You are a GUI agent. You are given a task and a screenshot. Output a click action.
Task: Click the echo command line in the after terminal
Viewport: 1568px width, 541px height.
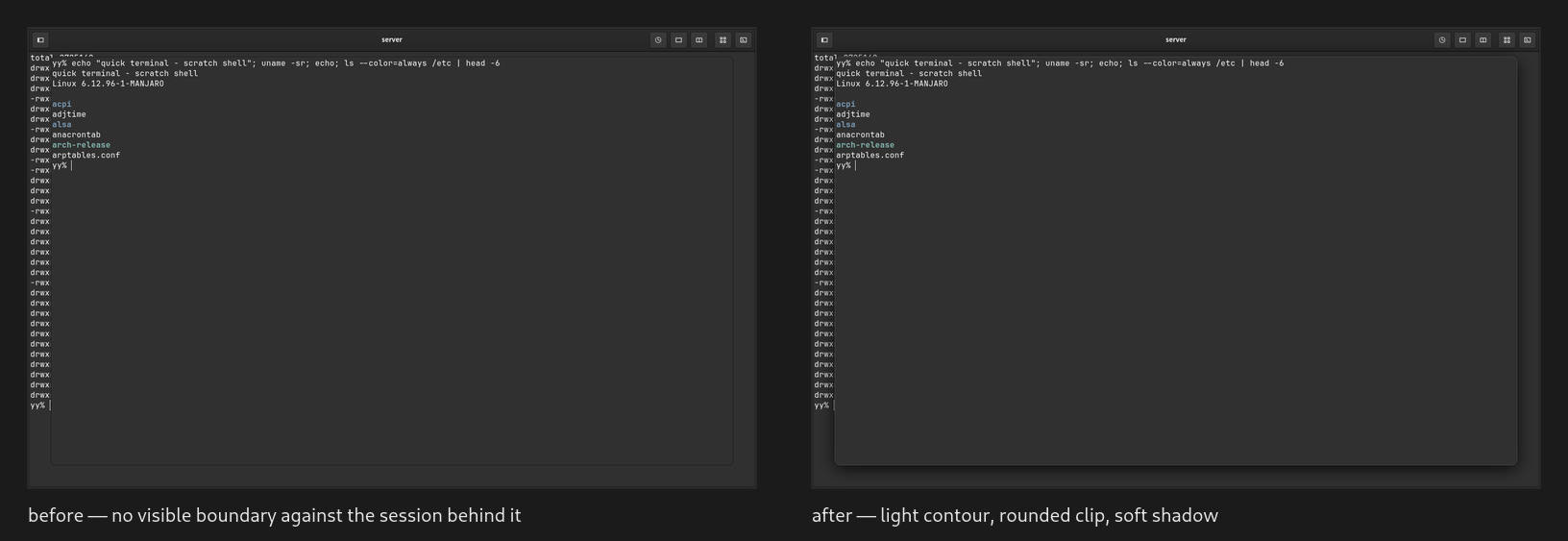pyautogui.click(x=1061, y=63)
